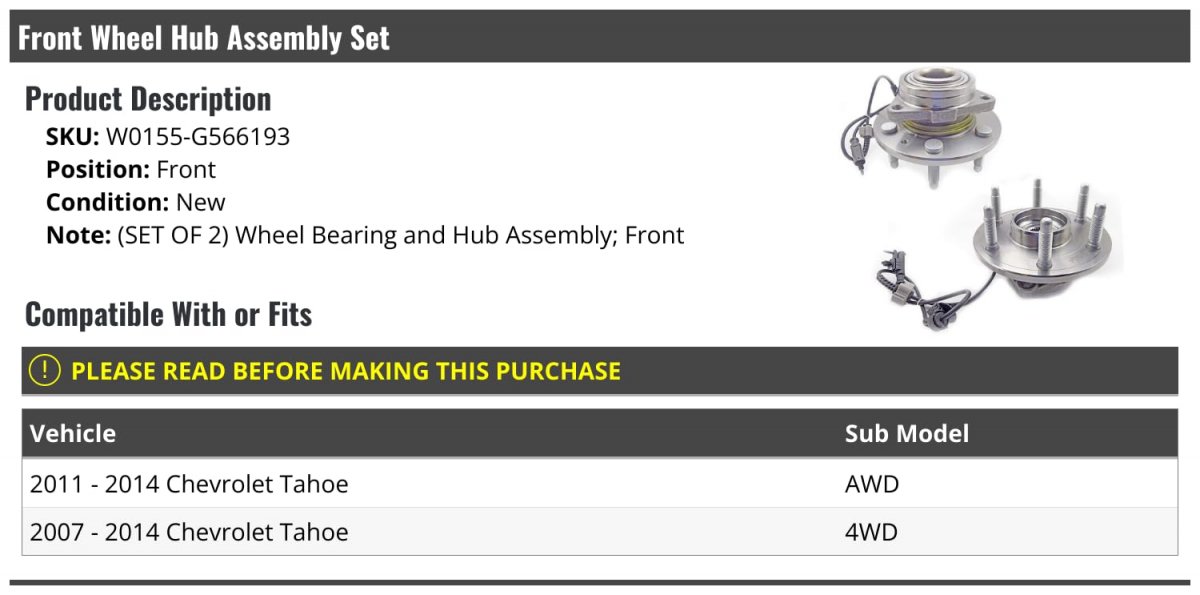Click the Front position value

(x=186, y=170)
